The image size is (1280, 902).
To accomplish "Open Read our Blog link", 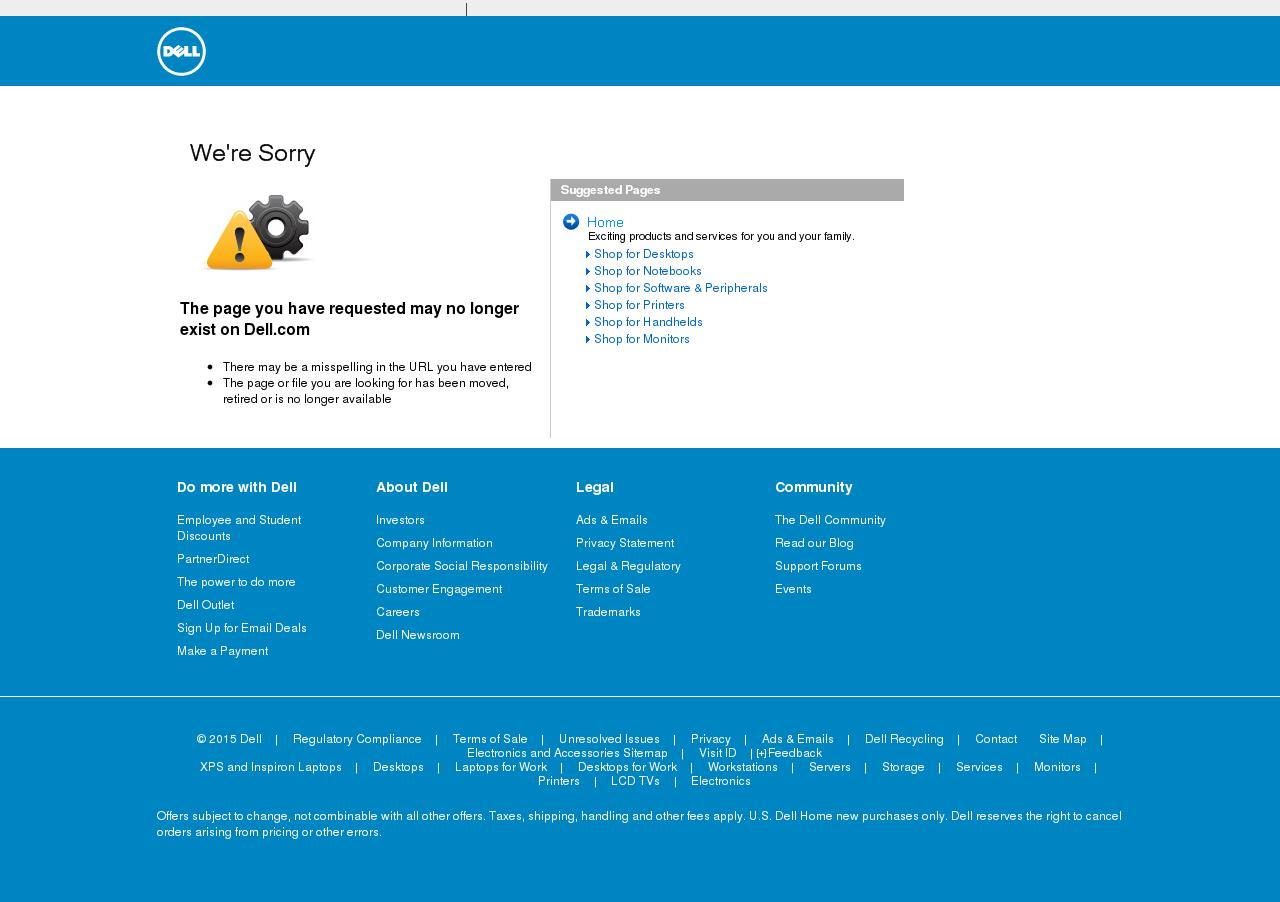I will pos(814,543).
